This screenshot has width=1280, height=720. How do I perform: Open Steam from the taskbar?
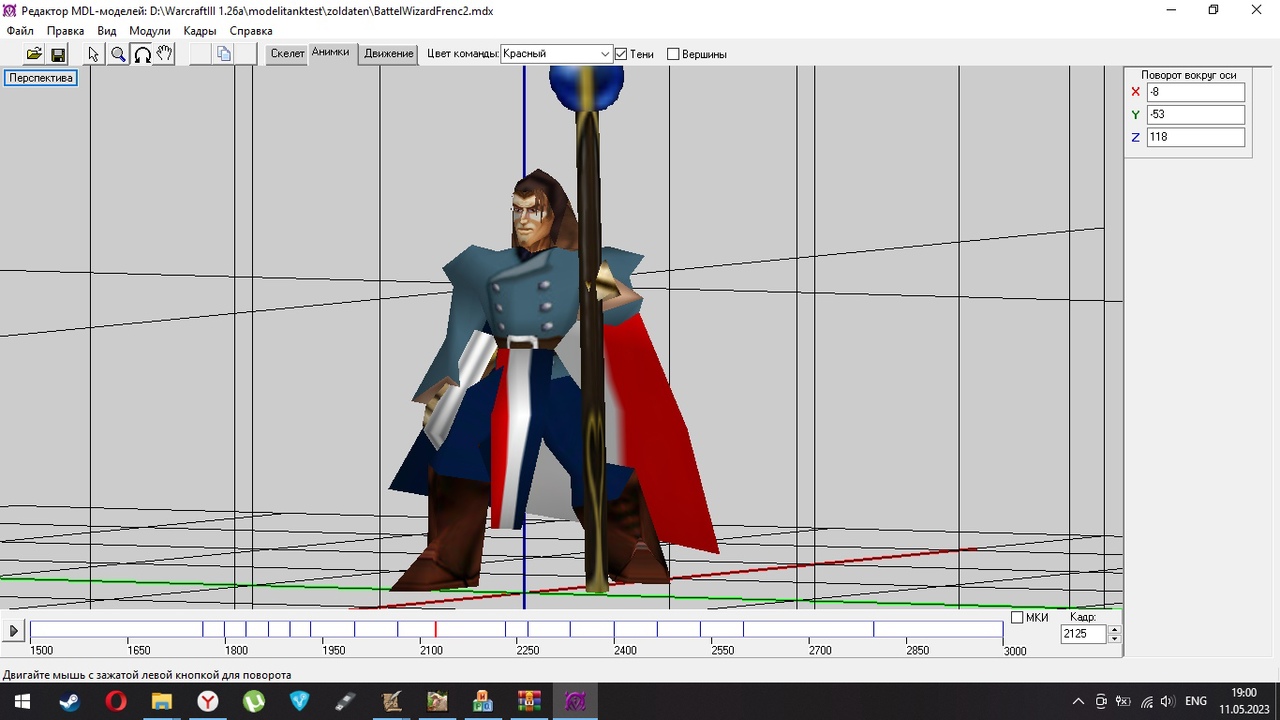(x=69, y=701)
